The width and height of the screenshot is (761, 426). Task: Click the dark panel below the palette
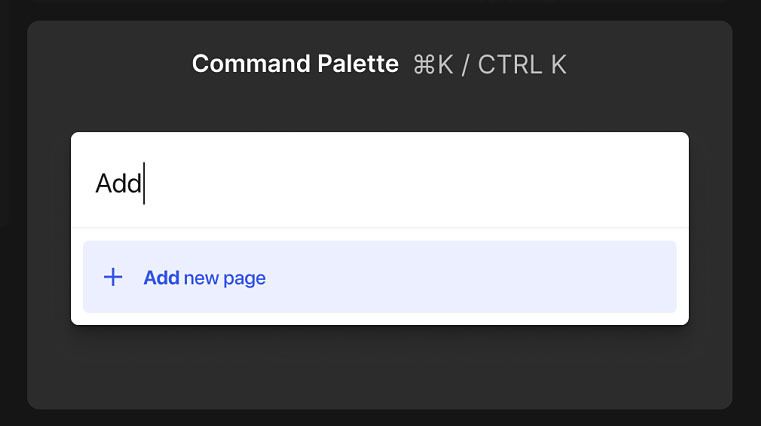click(x=380, y=367)
